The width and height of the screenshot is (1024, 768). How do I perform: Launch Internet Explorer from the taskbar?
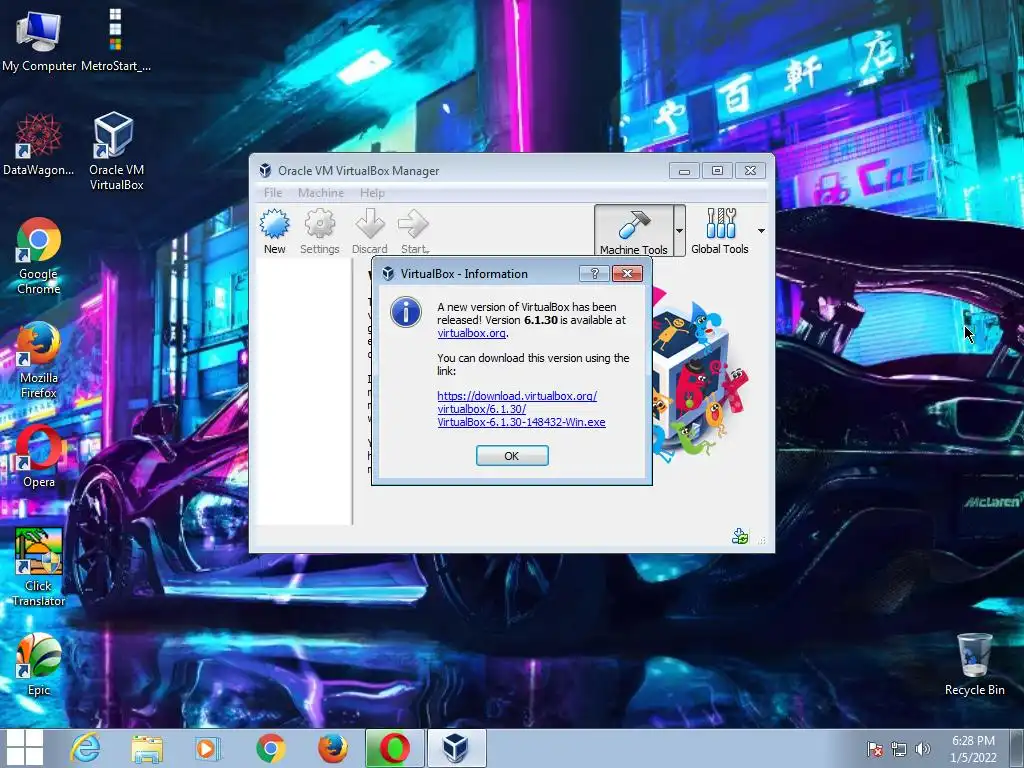86,748
